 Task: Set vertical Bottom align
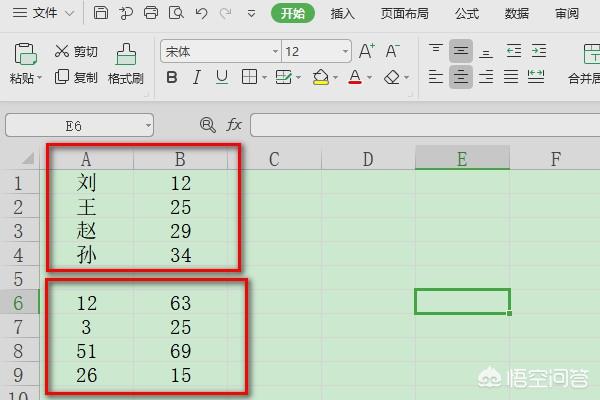pos(486,52)
